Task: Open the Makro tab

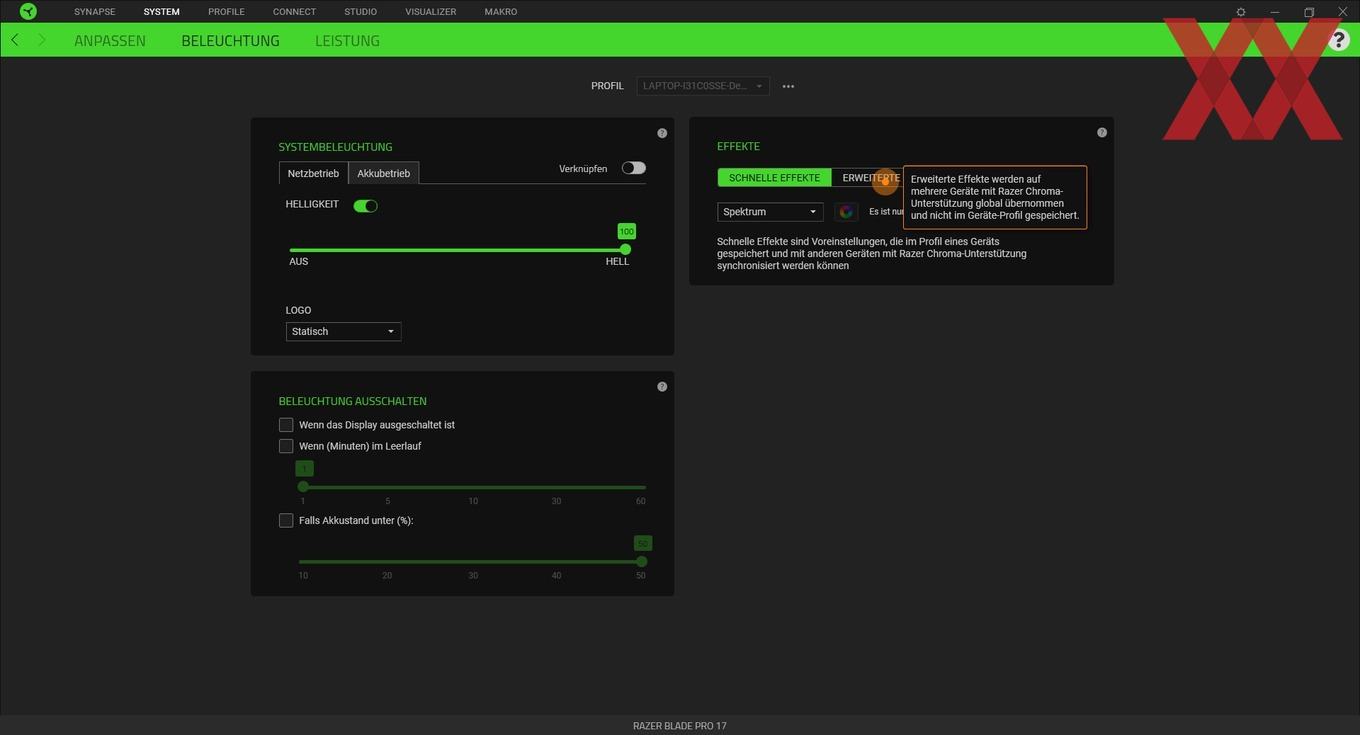Action: click(x=501, y=12)
